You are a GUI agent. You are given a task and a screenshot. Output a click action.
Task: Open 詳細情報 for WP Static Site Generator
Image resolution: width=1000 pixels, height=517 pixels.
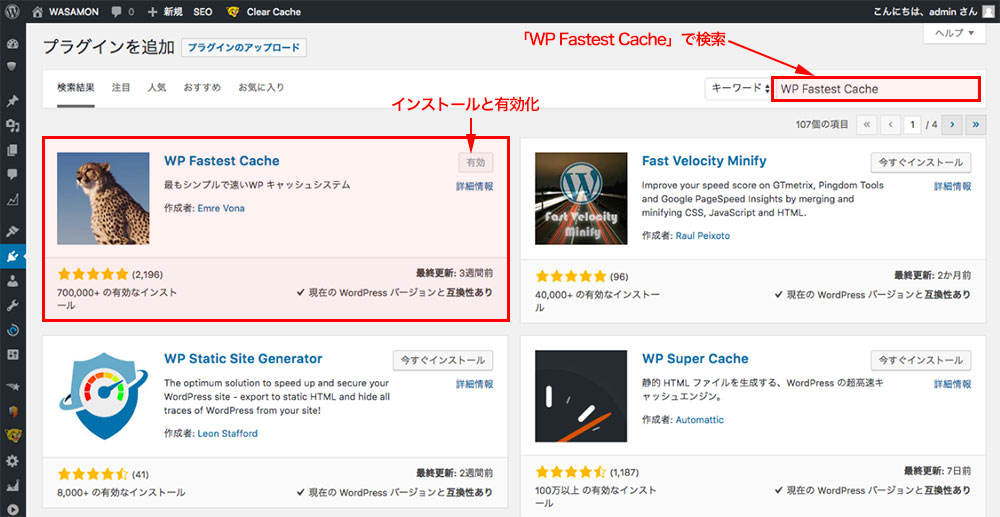[x=474, y=384]
